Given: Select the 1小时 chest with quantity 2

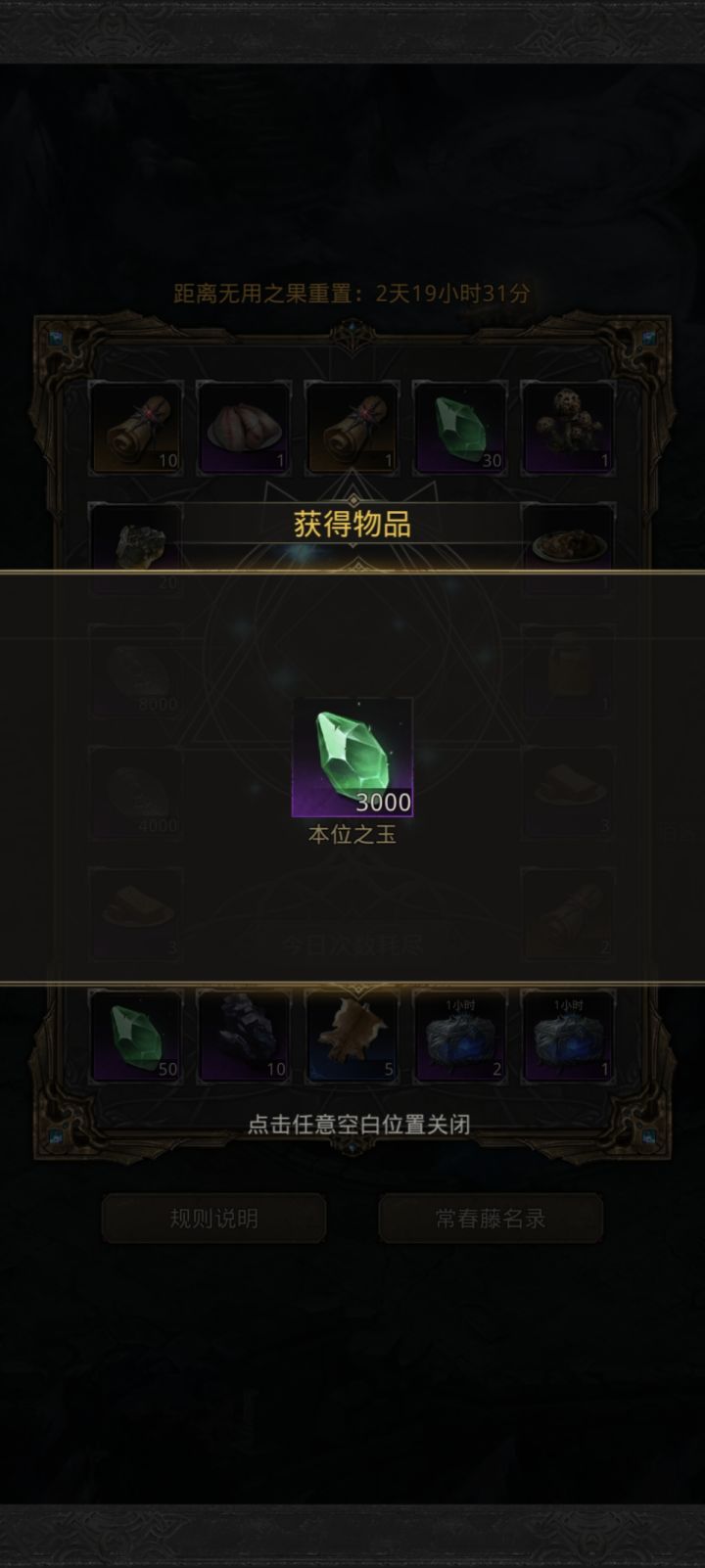Looking at the screenshot, I should (x=459, y=1036).
